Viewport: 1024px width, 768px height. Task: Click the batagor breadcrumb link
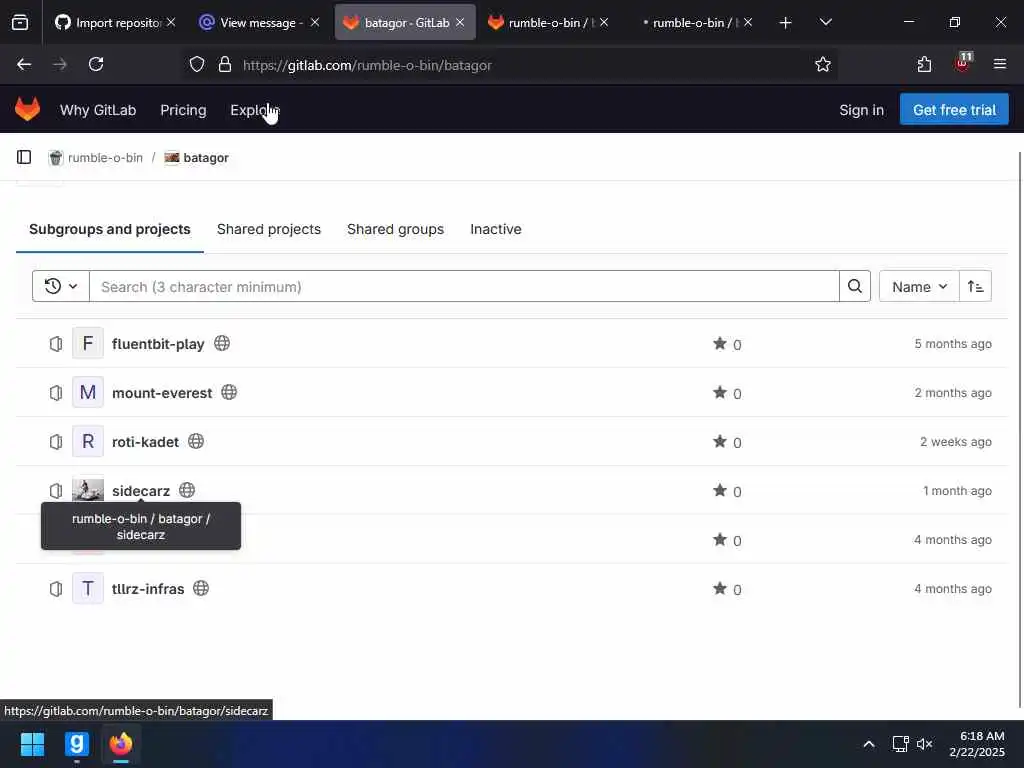(206, 157)
